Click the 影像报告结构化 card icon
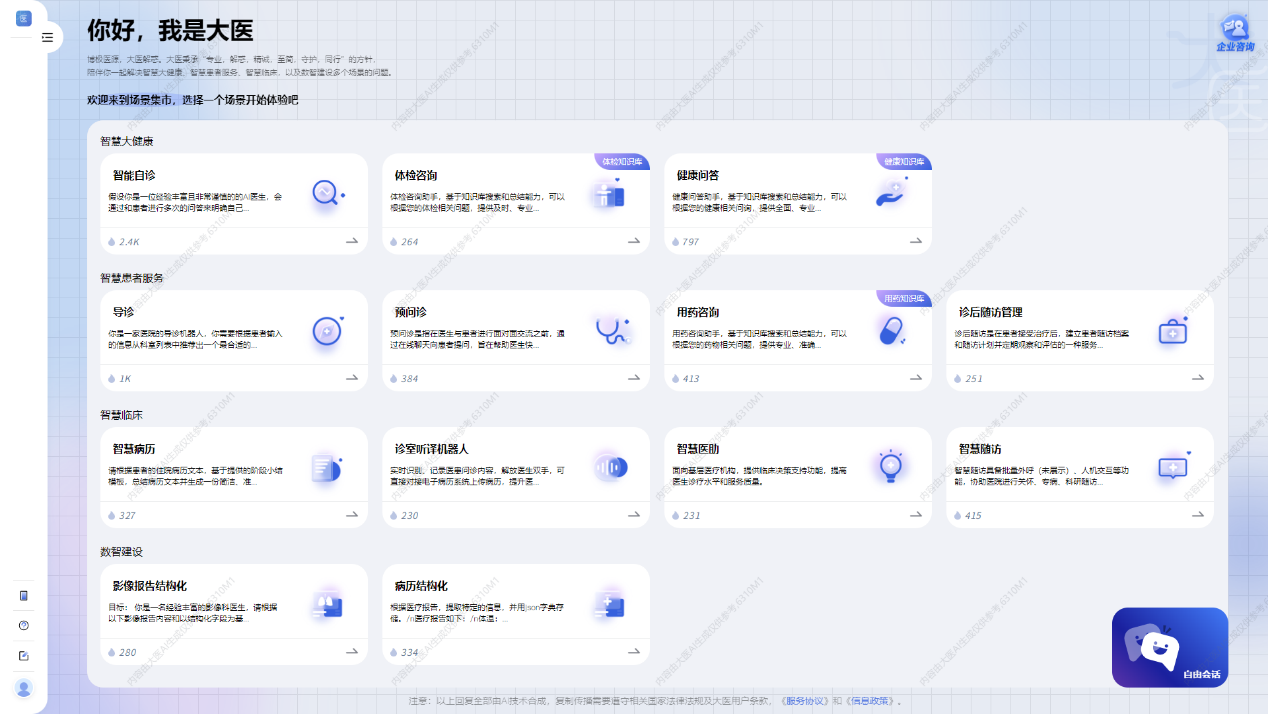The height and width of the screenshot is (714, 1268). [326, 604]
